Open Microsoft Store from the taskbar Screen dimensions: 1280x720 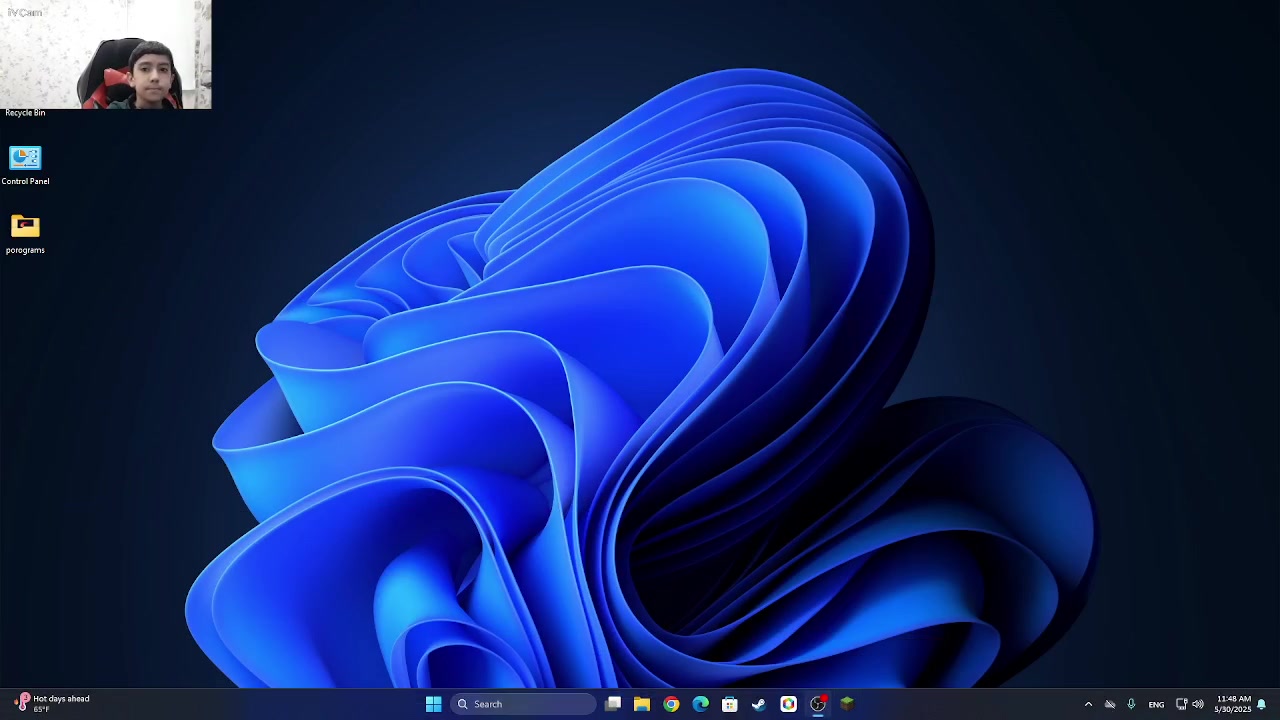tap(730, 704)
